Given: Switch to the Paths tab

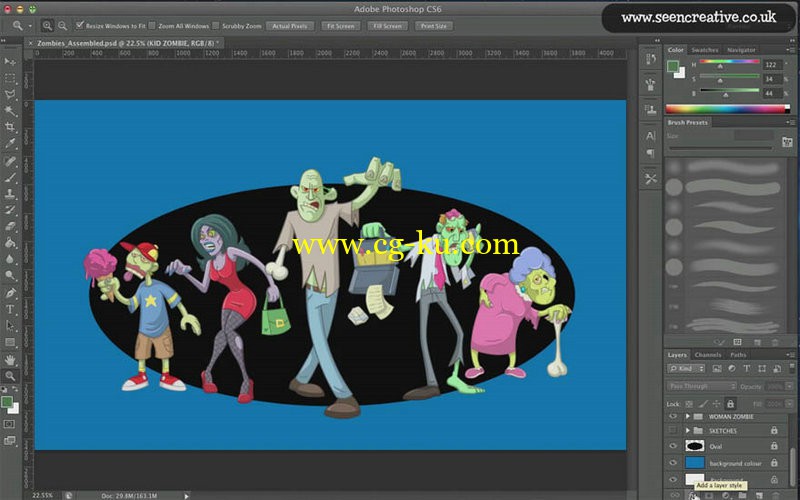Looking at the screenshot, I should [738, 355].
